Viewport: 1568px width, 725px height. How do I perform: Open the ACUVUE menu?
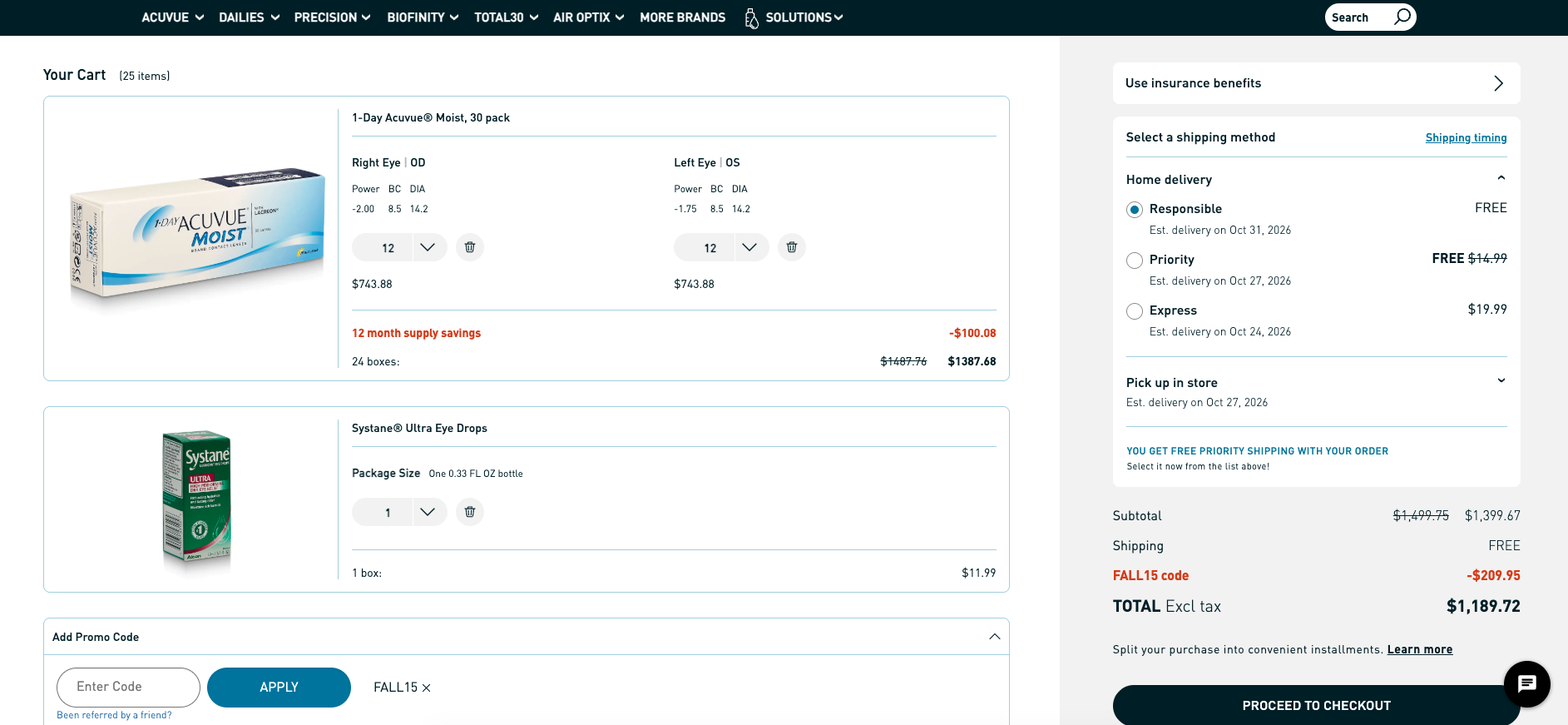172,17
